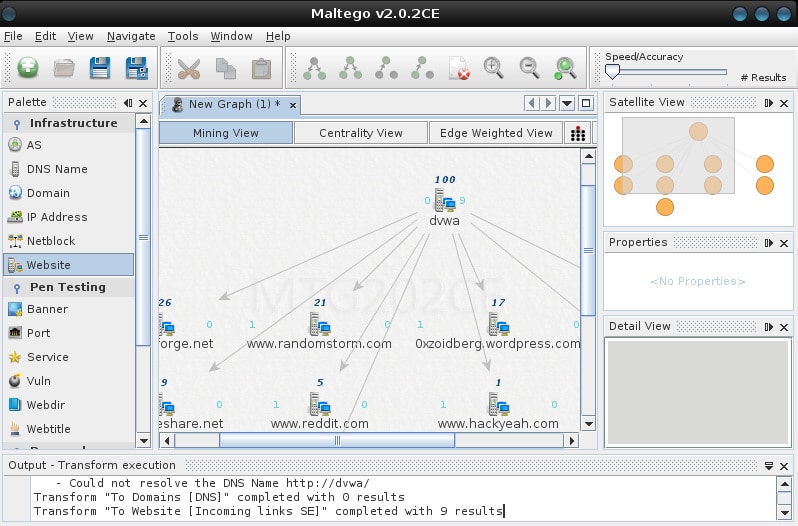Open the File menu

pyautogui.click(x=13, y=36)
